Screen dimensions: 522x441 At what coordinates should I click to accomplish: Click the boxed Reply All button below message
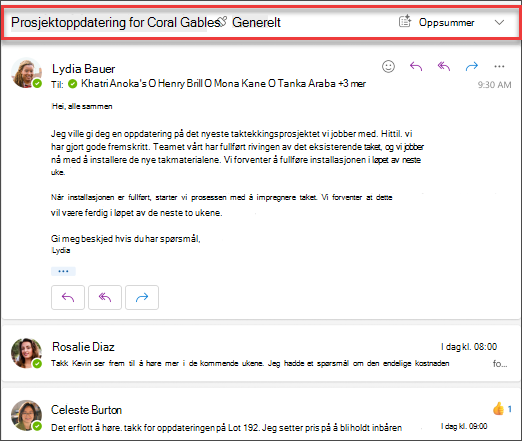click(x=105, y=297)
